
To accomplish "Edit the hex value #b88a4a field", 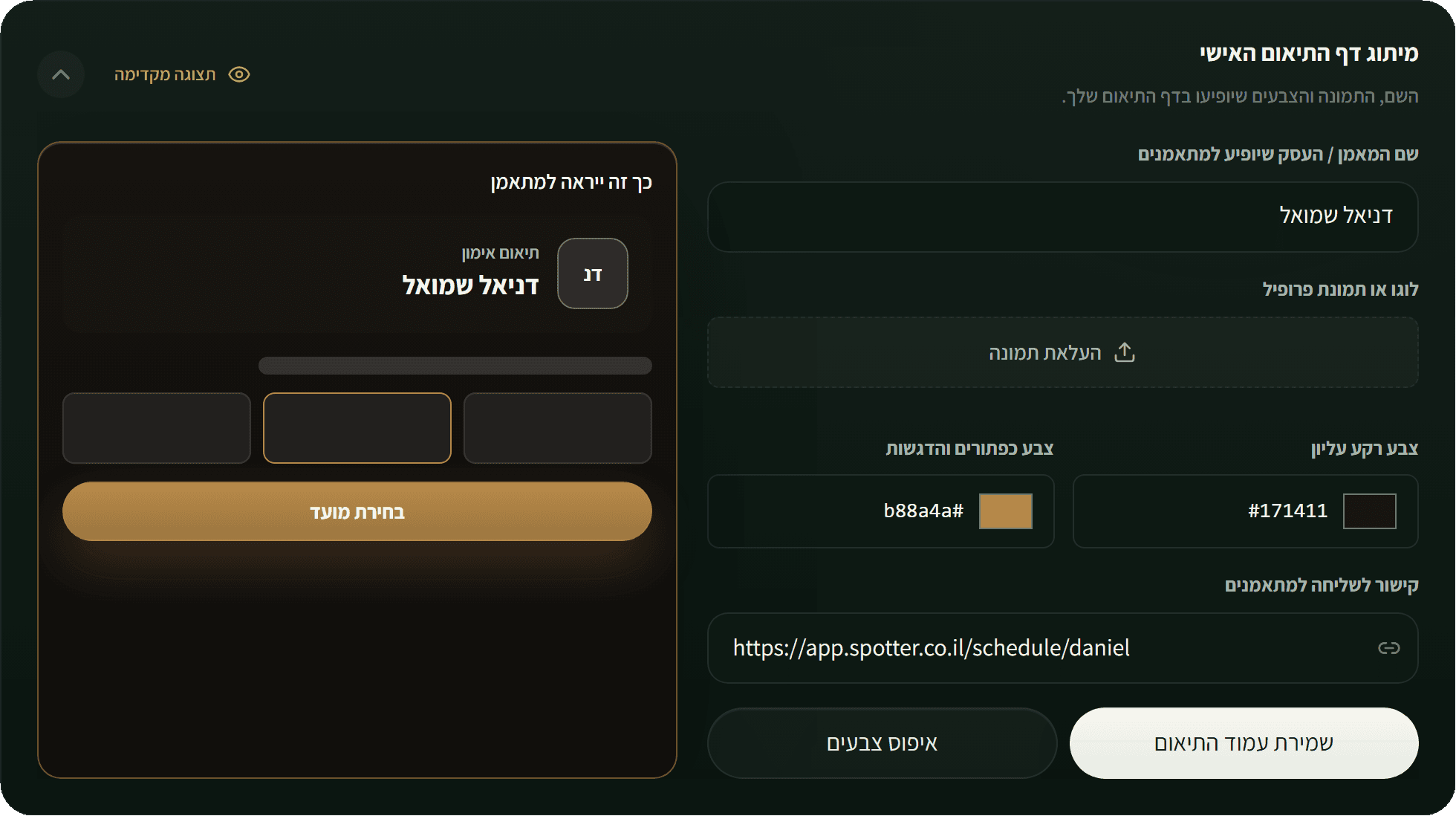I will coord(923,511).
